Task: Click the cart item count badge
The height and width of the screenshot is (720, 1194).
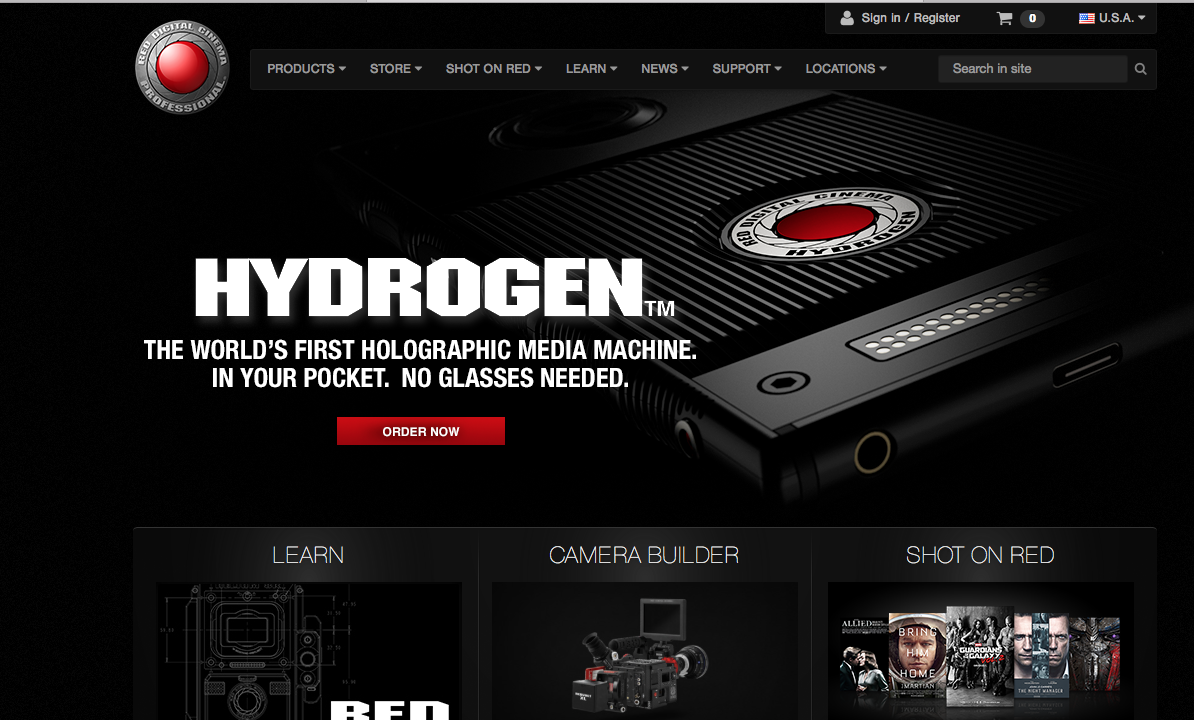Action: click(x=1032, y=18)
